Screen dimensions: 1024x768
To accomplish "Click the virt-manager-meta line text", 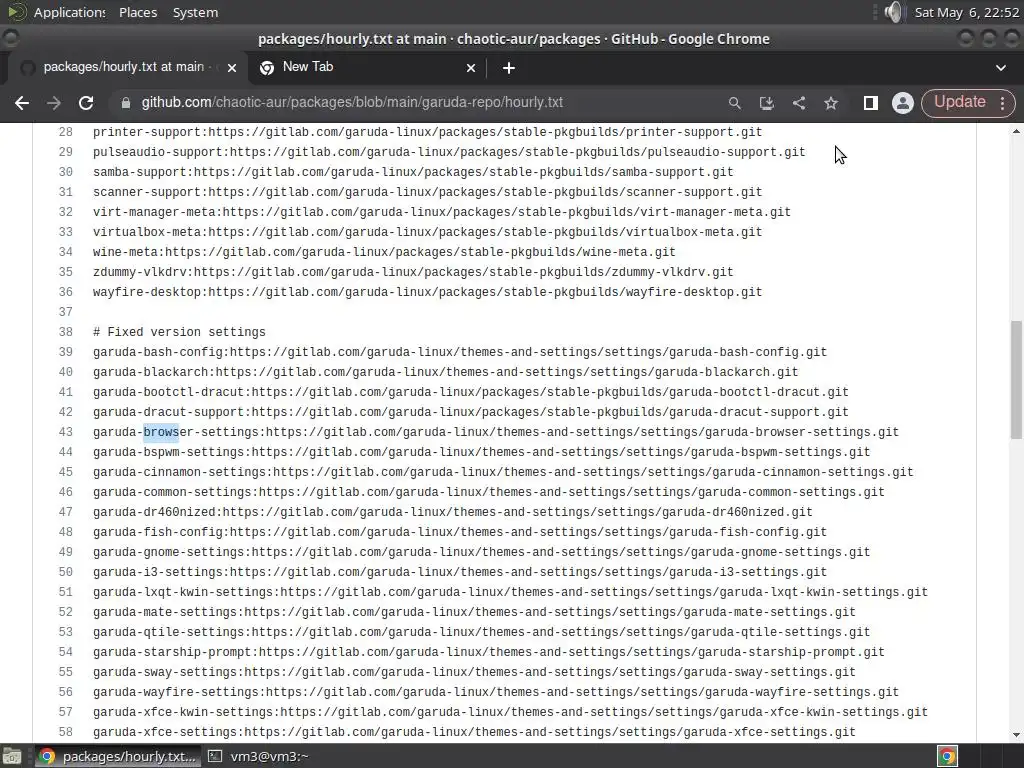I will point(441,212).
